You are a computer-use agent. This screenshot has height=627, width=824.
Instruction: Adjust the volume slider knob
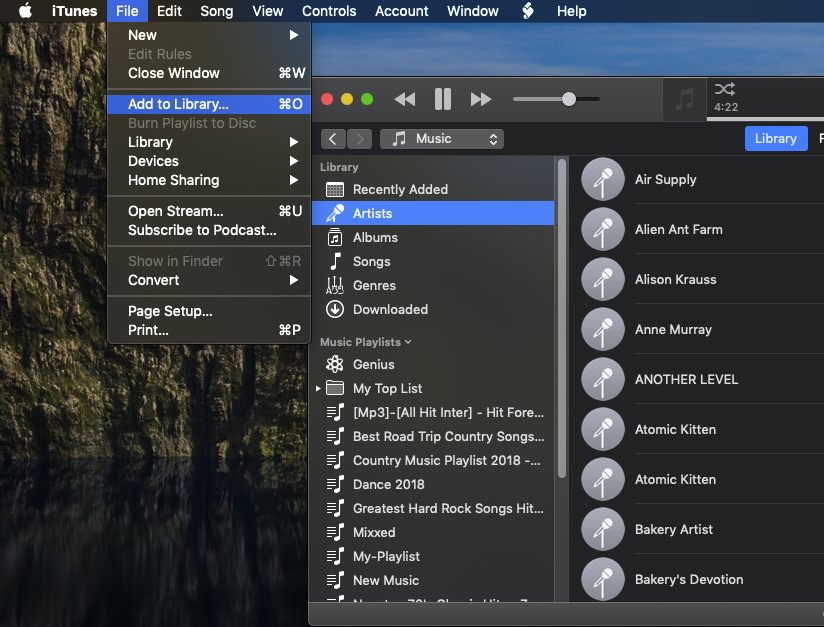pyautogui.click(x=569, y=99)
